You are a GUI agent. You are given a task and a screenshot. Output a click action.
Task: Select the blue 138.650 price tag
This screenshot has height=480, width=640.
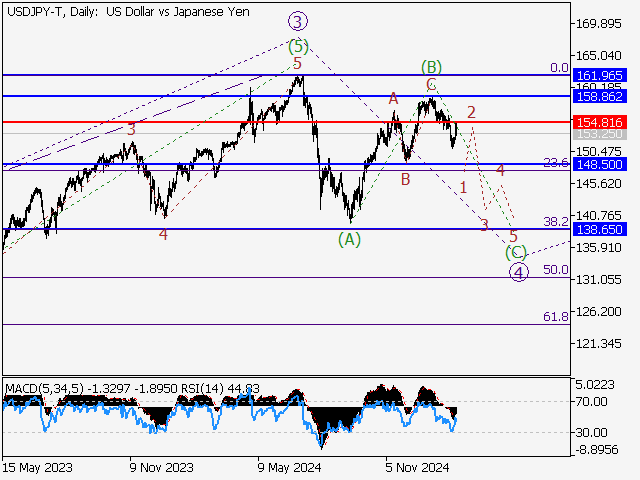[x=600, y=229]
